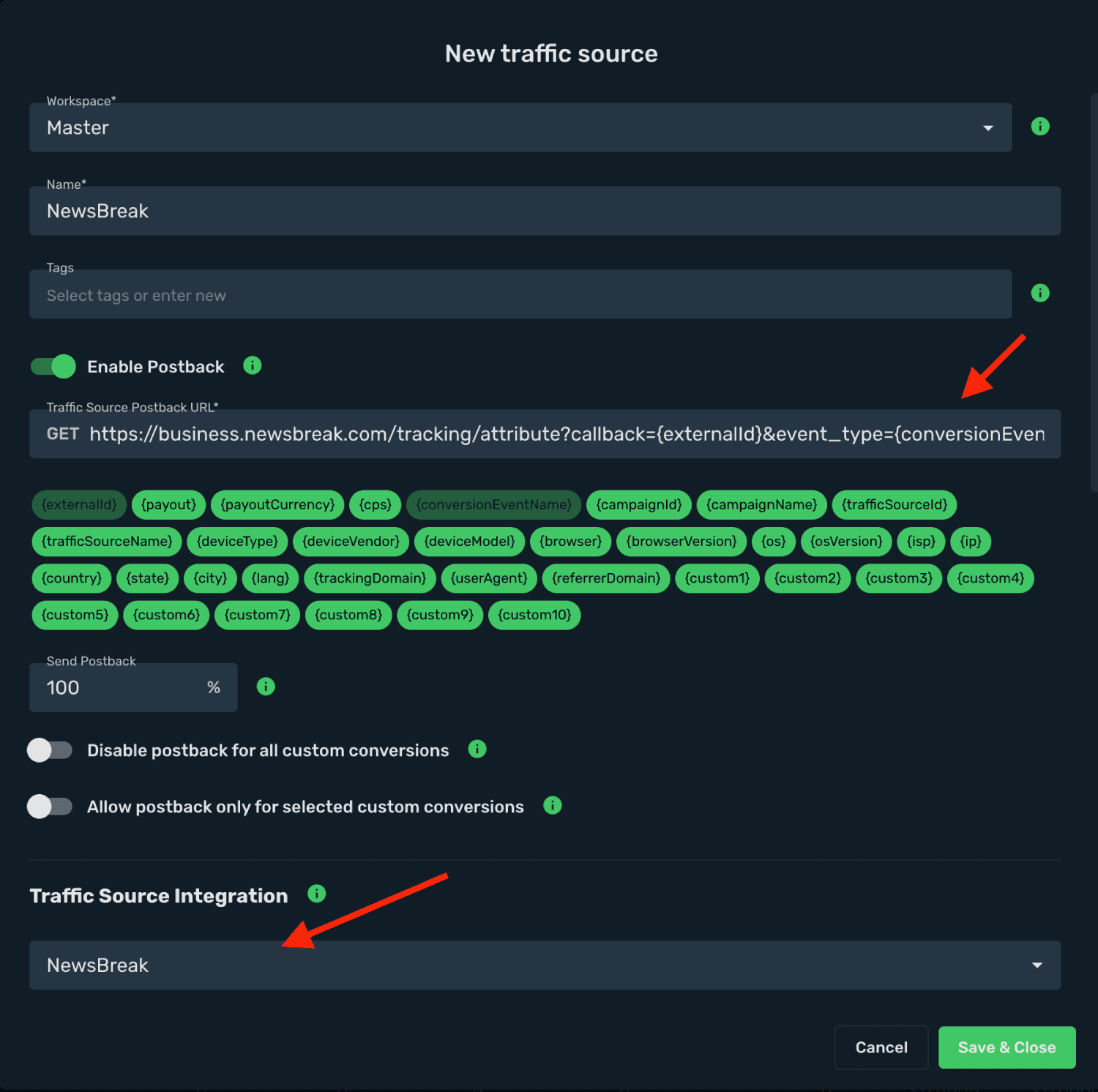Insert the {deviceModel} token
1098x1092 pixels.
pos(469,542)
